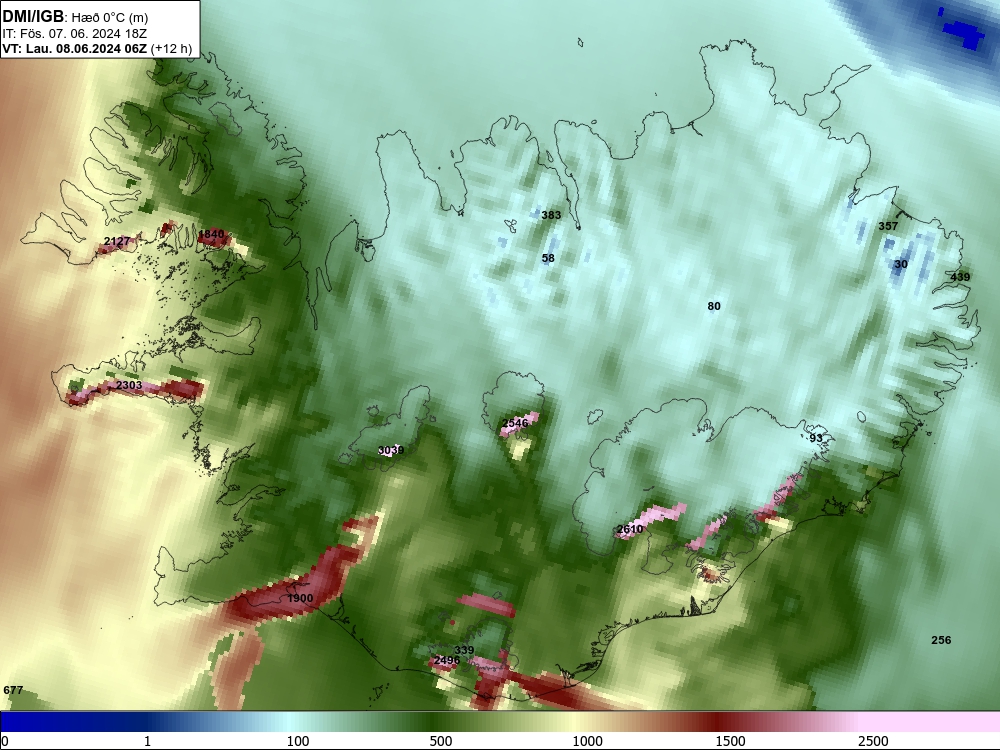Click the 1000 tick on the legend
This screenshot has width=1000, height=750.
pyautogui.click(x=587, y=741)
